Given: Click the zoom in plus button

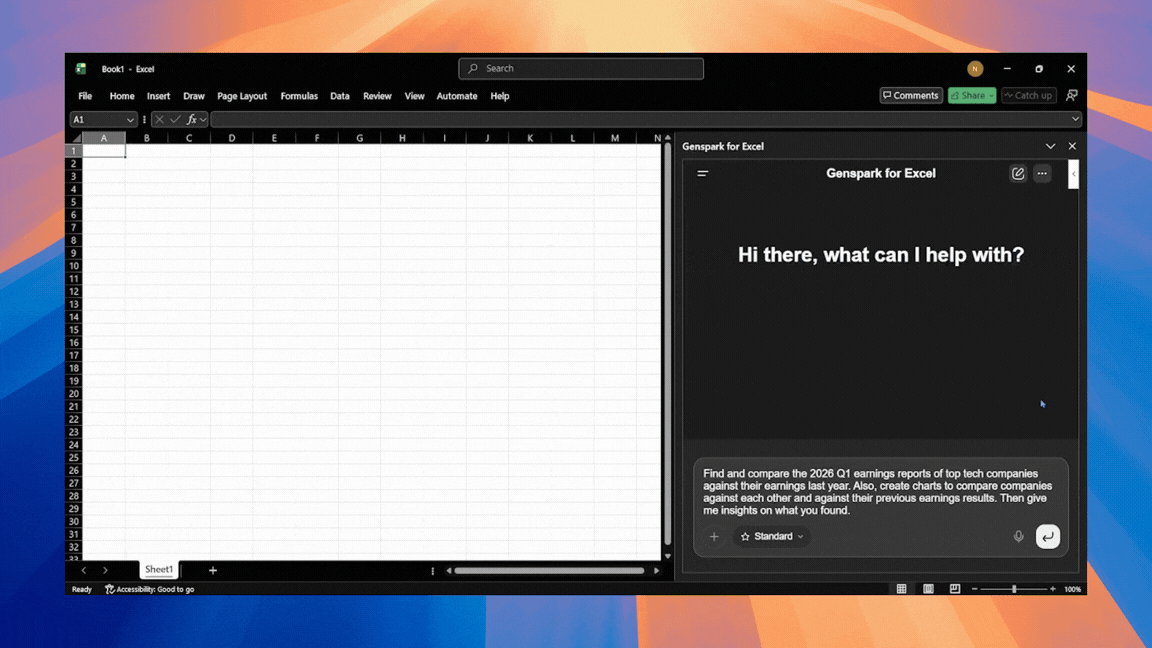Looking at the screenshot, I should [x=1053, y=589].
